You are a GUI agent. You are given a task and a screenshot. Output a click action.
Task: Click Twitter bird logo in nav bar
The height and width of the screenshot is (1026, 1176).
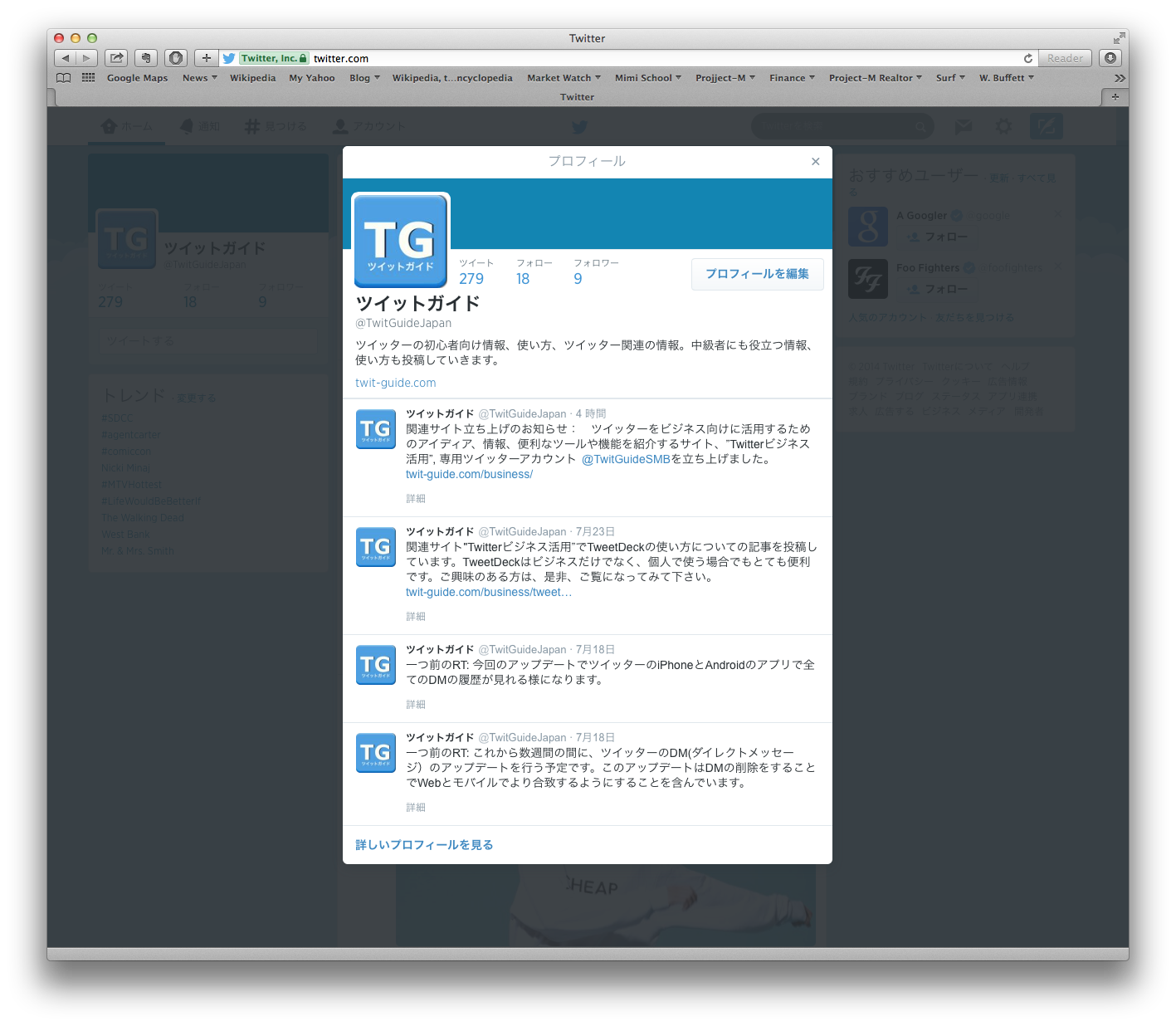(x=579, y=127)
